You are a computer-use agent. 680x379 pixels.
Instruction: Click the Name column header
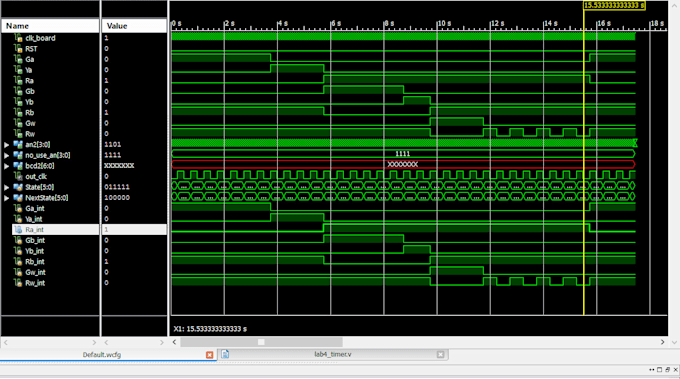(x=50, y=26)
